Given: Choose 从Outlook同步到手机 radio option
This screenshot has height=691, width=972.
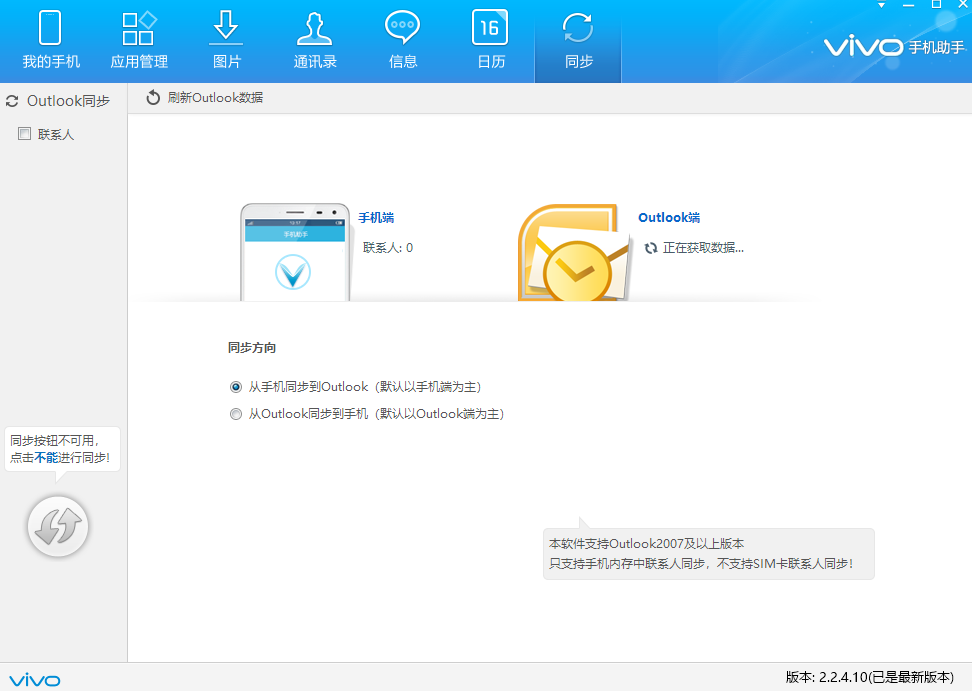Looking at the screenshot, I should pyautogui.click(x=236, y=414).
